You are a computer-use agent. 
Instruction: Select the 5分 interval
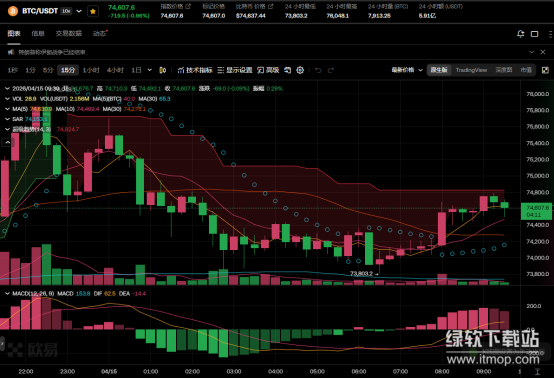tap(48, 70)
